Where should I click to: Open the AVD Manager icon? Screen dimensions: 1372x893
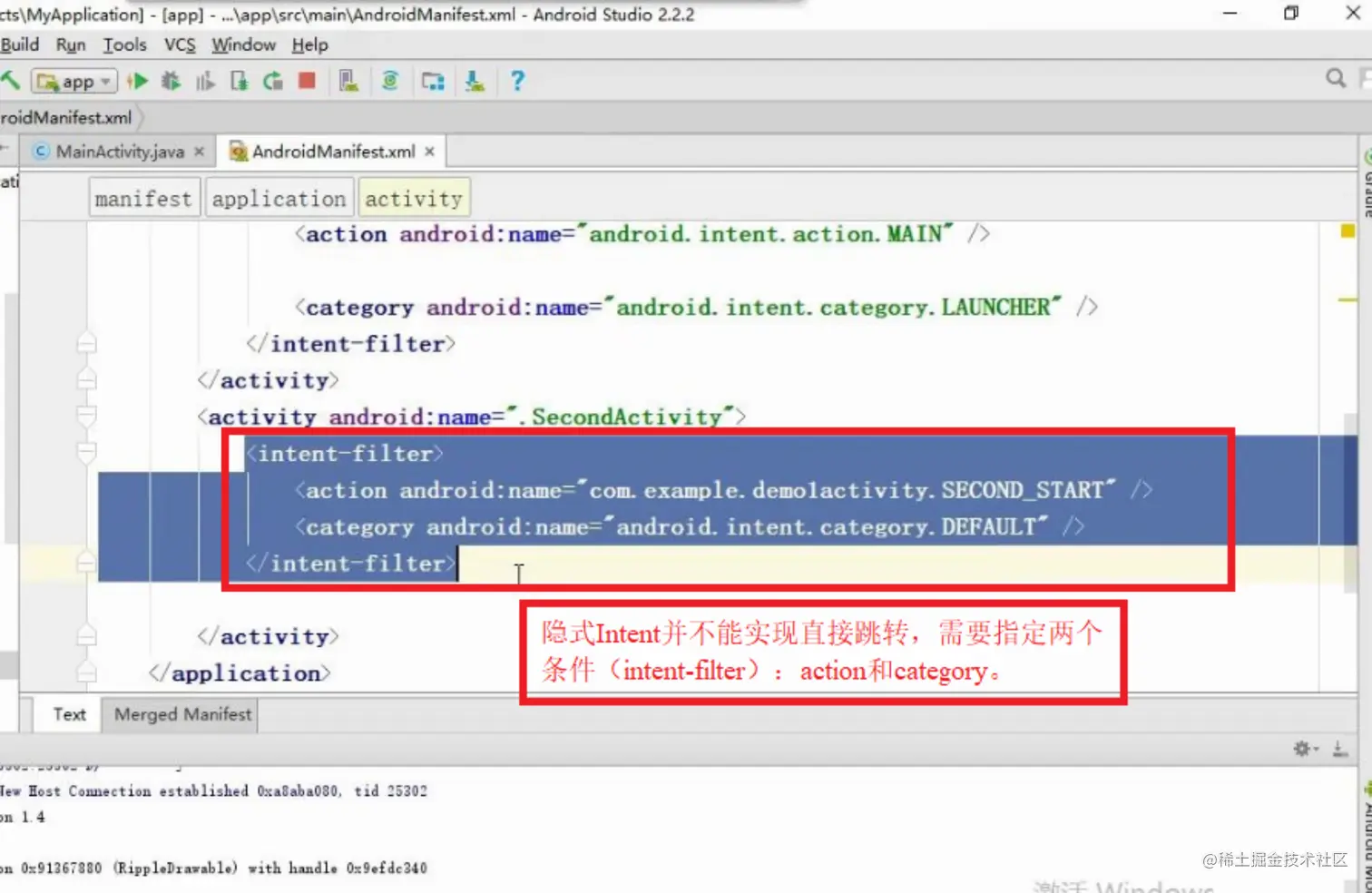[x=348, y=81]
